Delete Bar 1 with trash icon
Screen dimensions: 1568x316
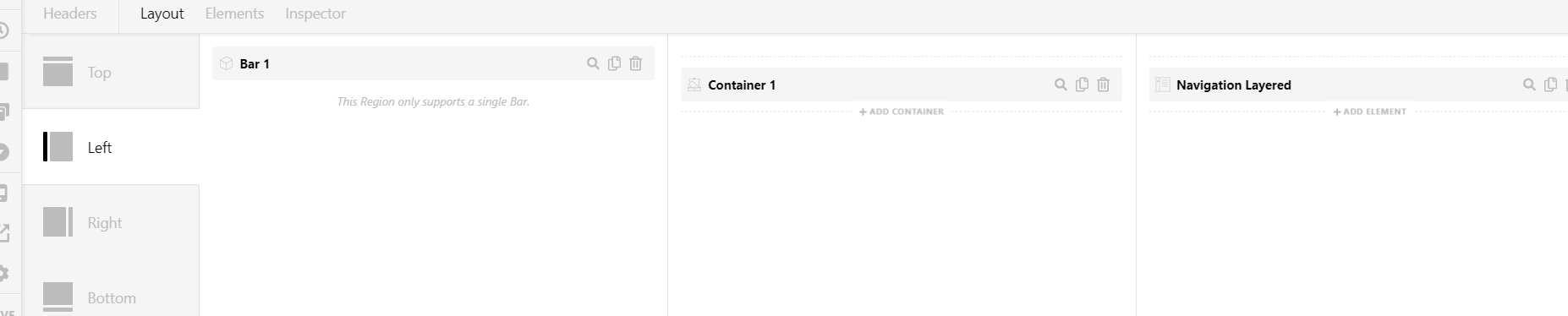(636, 63)
